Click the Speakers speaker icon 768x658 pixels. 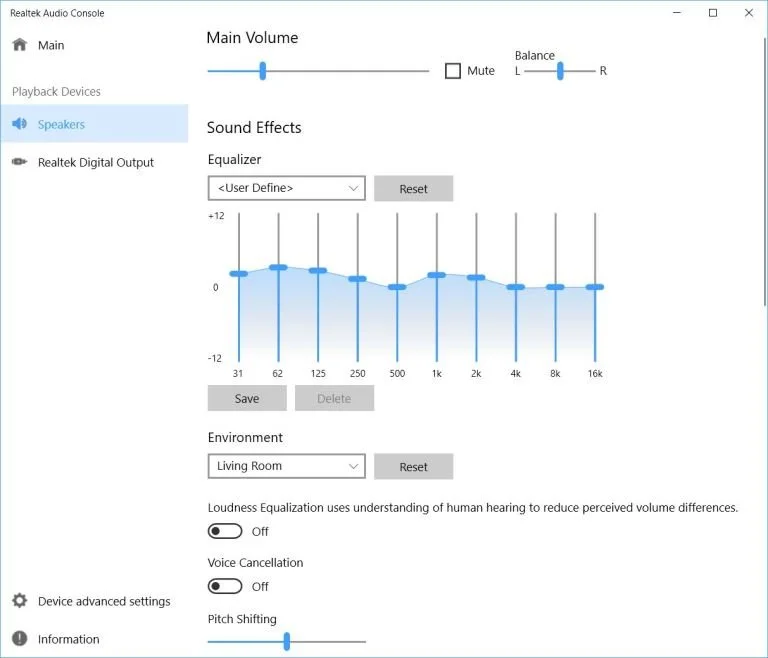point(19,123)
